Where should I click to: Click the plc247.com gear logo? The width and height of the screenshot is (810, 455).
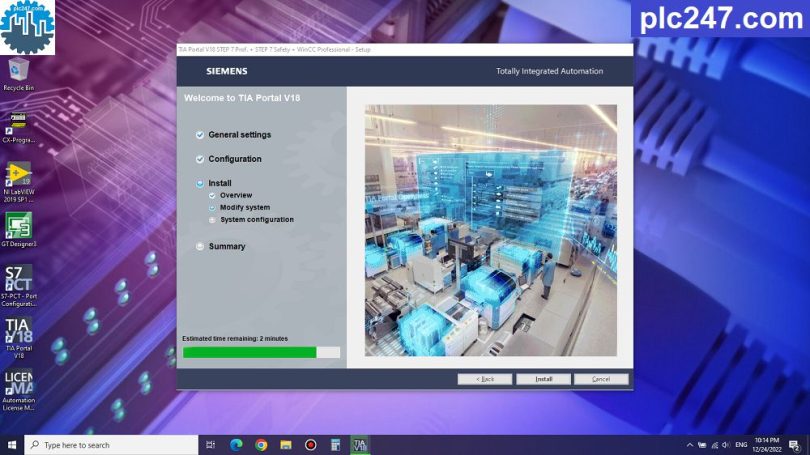point(27,27)
